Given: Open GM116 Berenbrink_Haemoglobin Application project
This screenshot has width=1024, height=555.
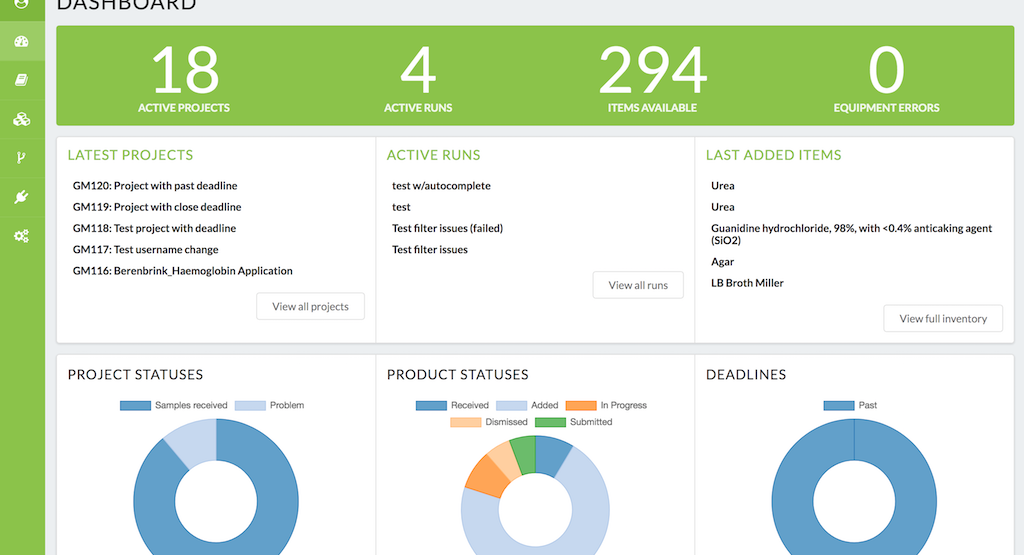Looking at the screenshot, I should (x=183, y=271).
